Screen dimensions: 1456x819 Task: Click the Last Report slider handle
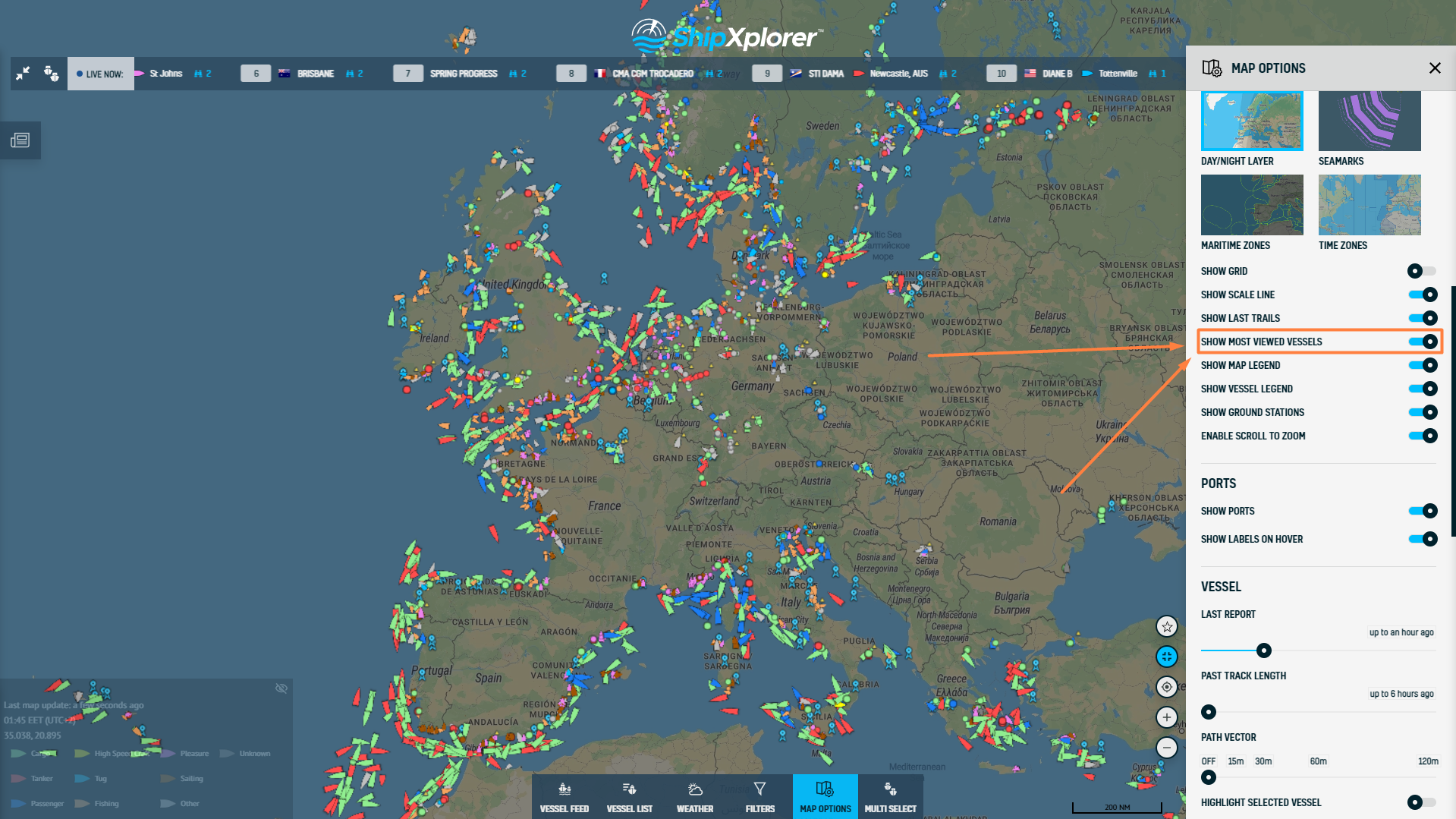1263,650
